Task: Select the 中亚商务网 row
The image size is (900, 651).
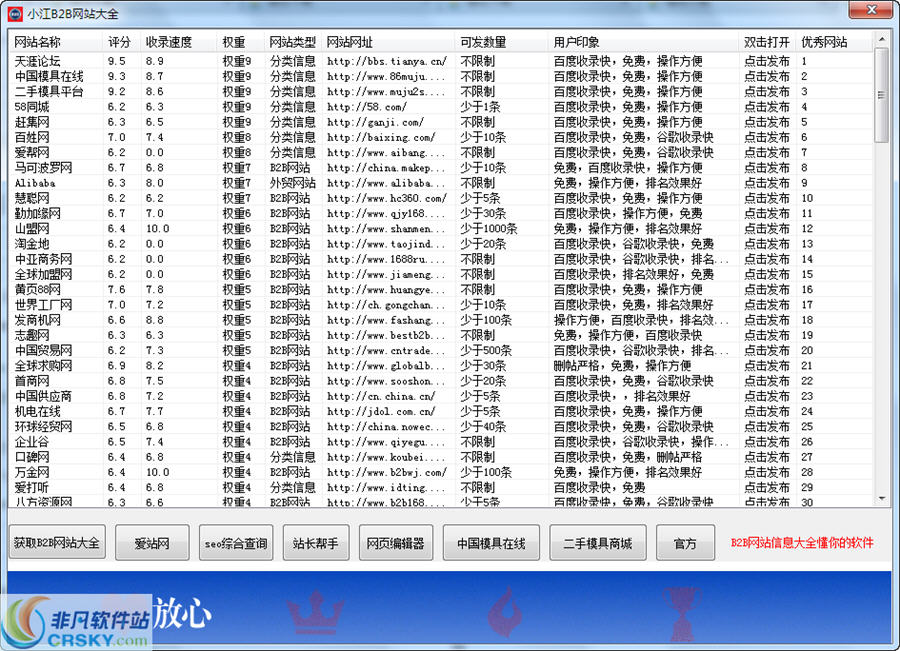Action: tap(441, 259)
